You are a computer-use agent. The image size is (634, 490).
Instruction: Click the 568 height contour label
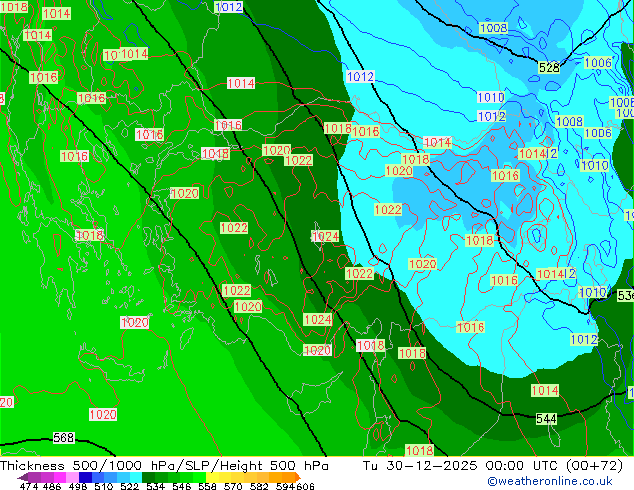point(64,437)
